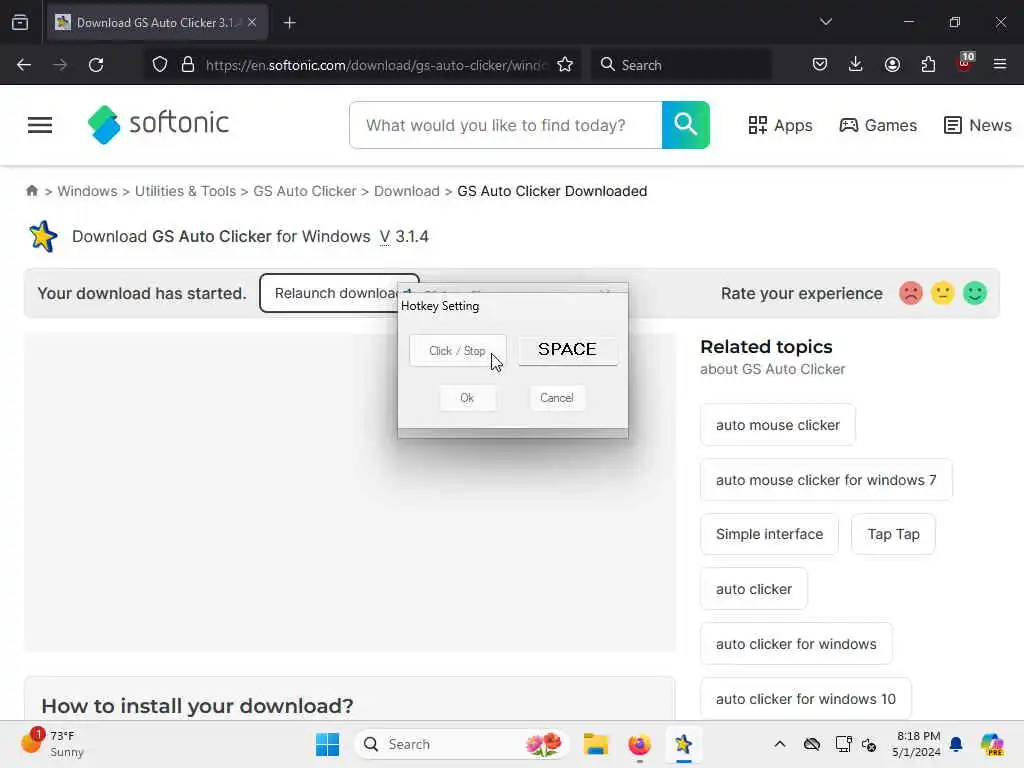Open the Softonic hamburger menu
1024x768 pixels.
click(x=40, y=125)
